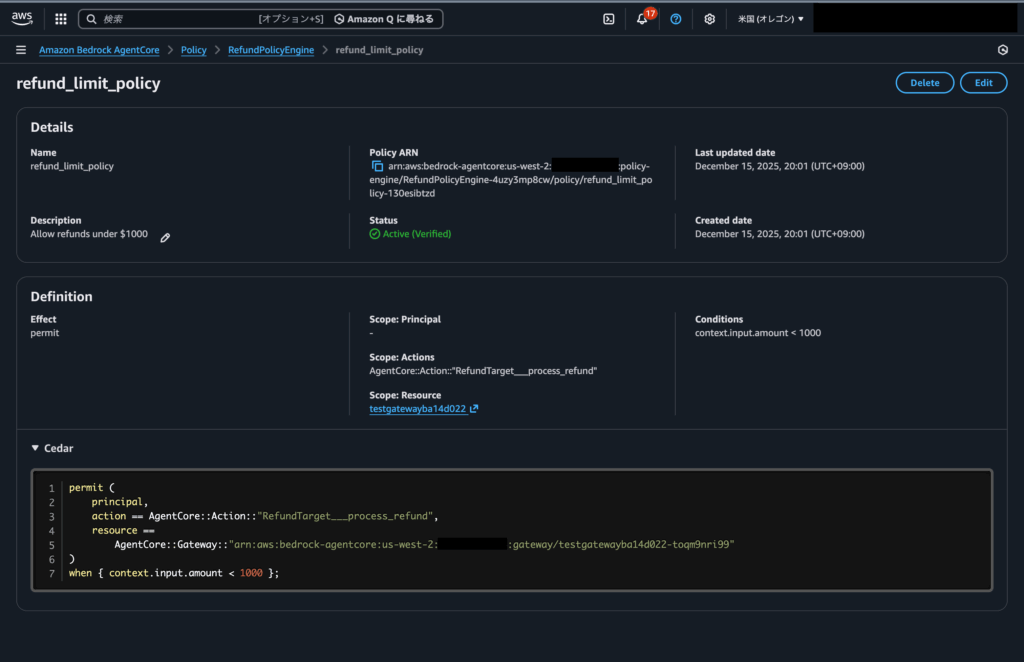The image size is (1024, 662).
Task: Open the AWS services grid menu
Action: (61, 19)
